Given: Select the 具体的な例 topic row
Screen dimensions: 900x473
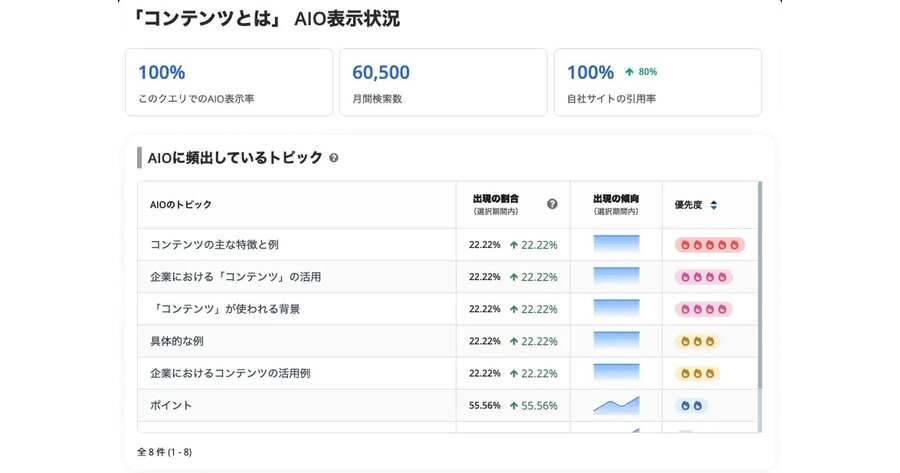Looking at the screenshot, I should coord(177,341).
